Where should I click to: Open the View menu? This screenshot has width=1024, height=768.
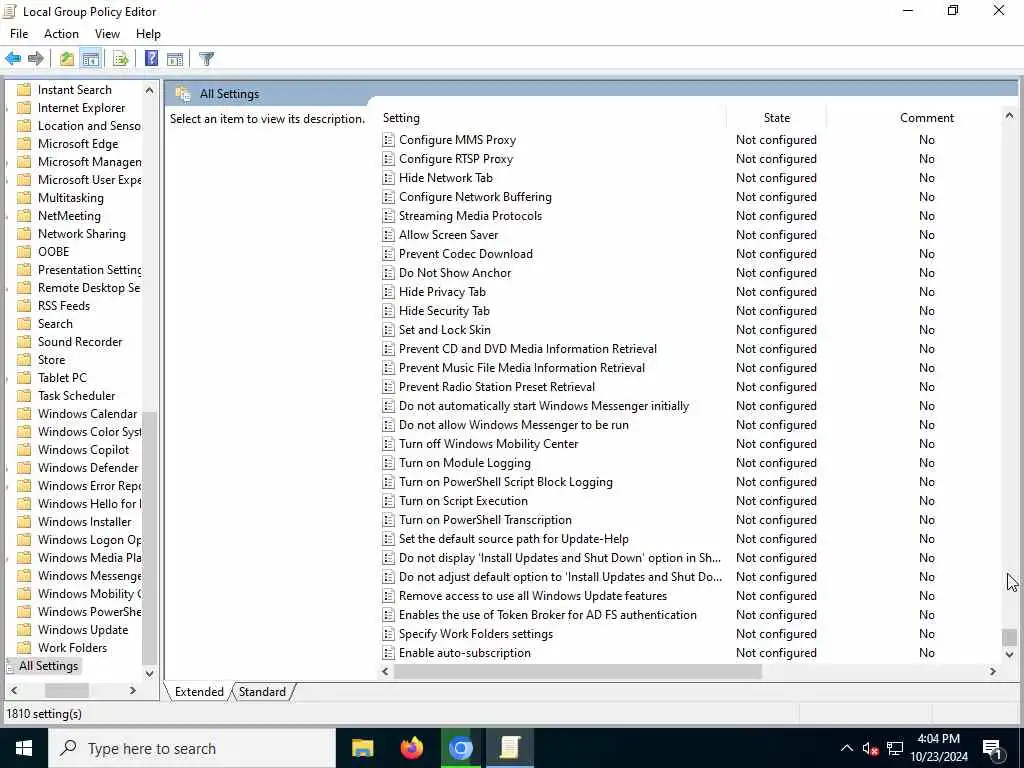tap(107, 34)
